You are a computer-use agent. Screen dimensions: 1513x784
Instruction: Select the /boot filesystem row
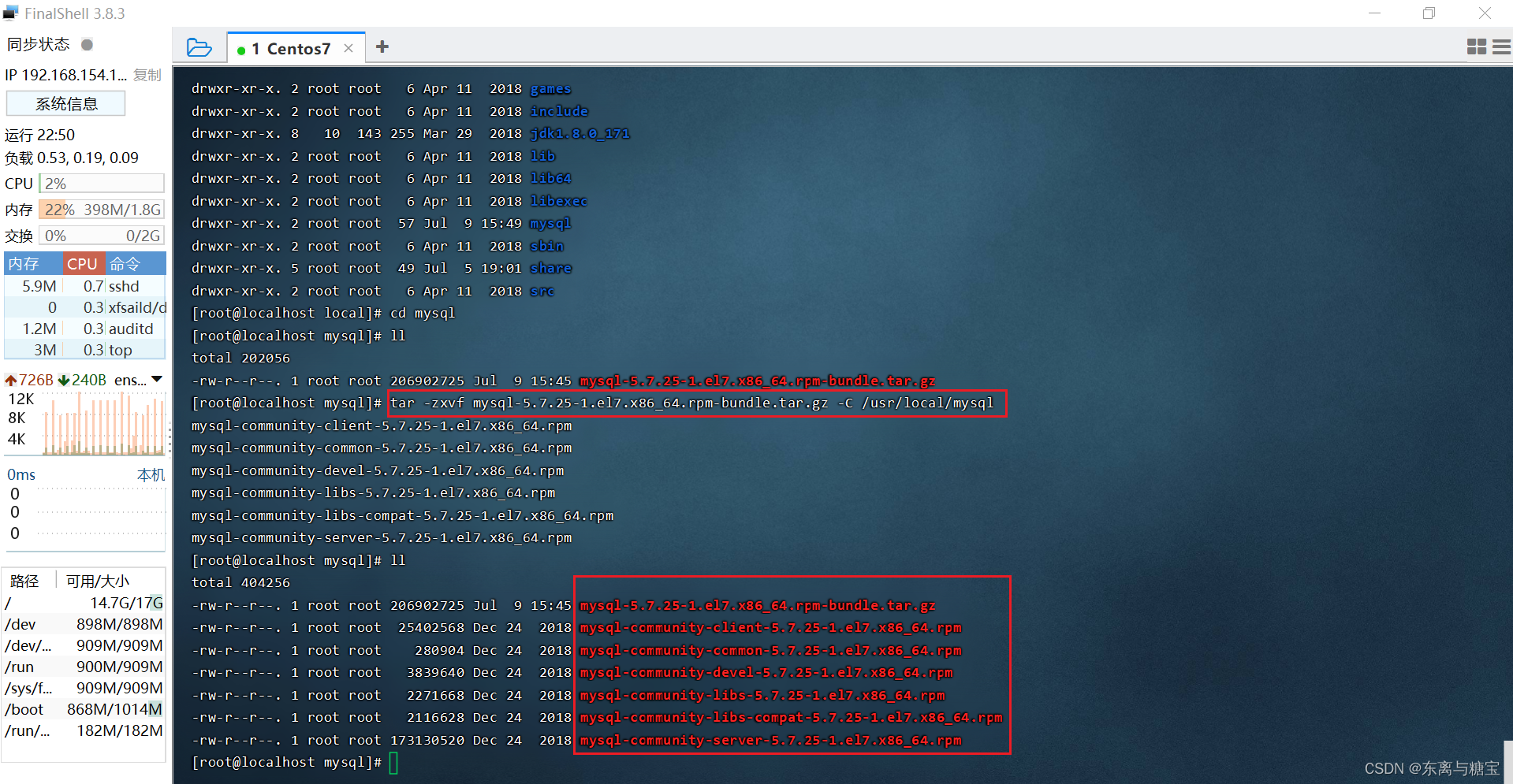(x=84, y=709)
